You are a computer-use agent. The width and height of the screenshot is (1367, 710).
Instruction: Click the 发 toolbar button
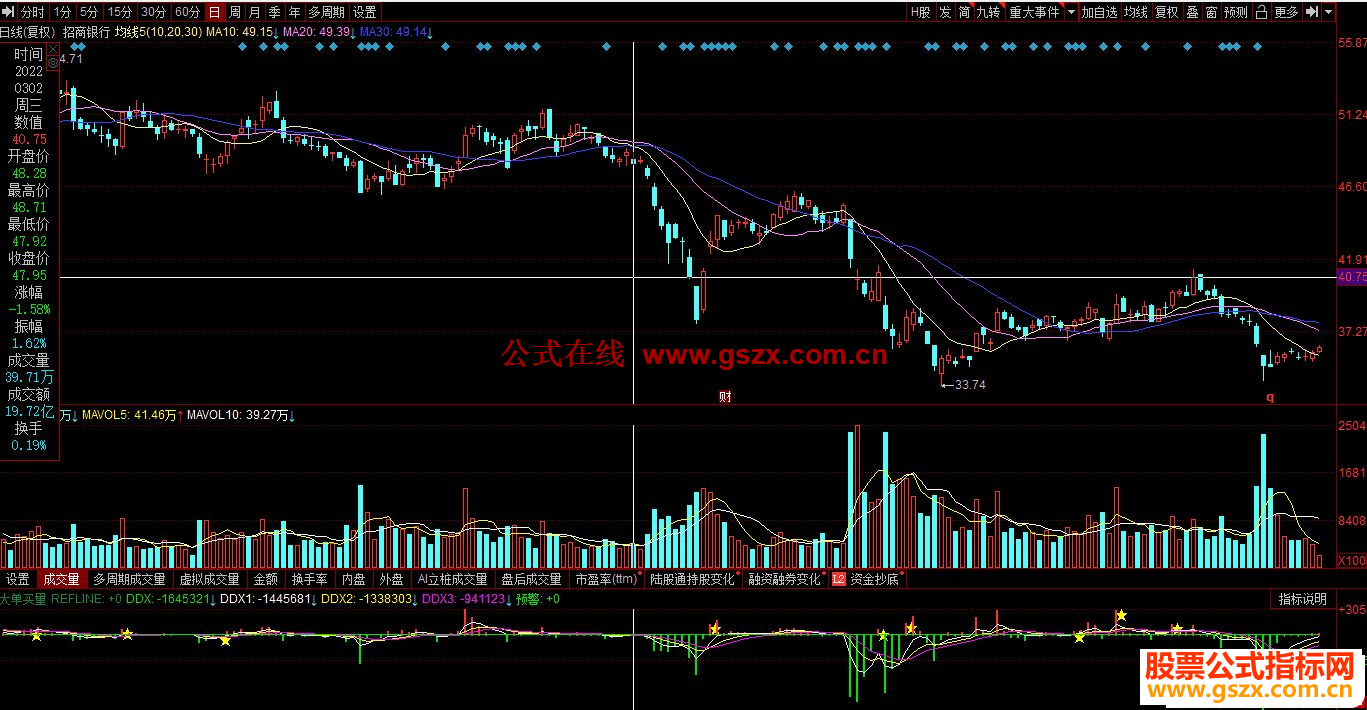tap(945, 12)
